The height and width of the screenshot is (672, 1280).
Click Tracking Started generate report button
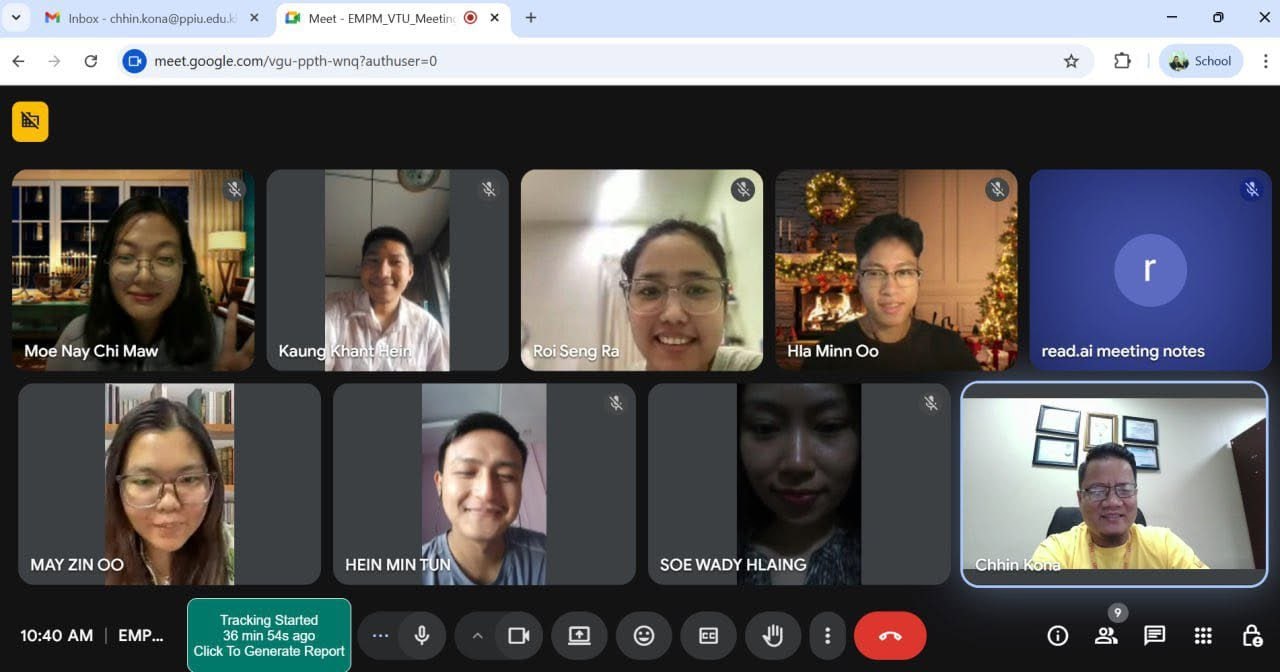(269, 636)
